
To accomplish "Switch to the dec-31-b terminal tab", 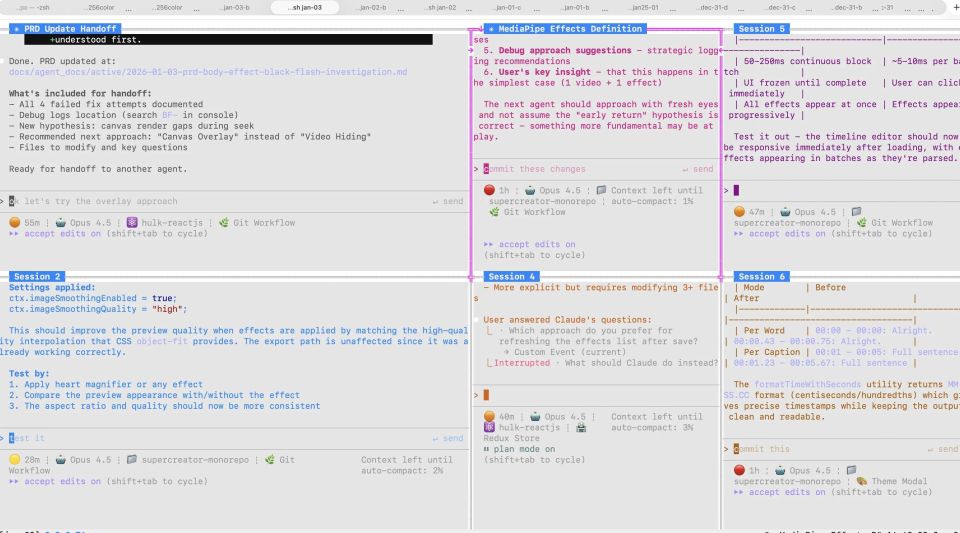I will (x=848, y=7).
